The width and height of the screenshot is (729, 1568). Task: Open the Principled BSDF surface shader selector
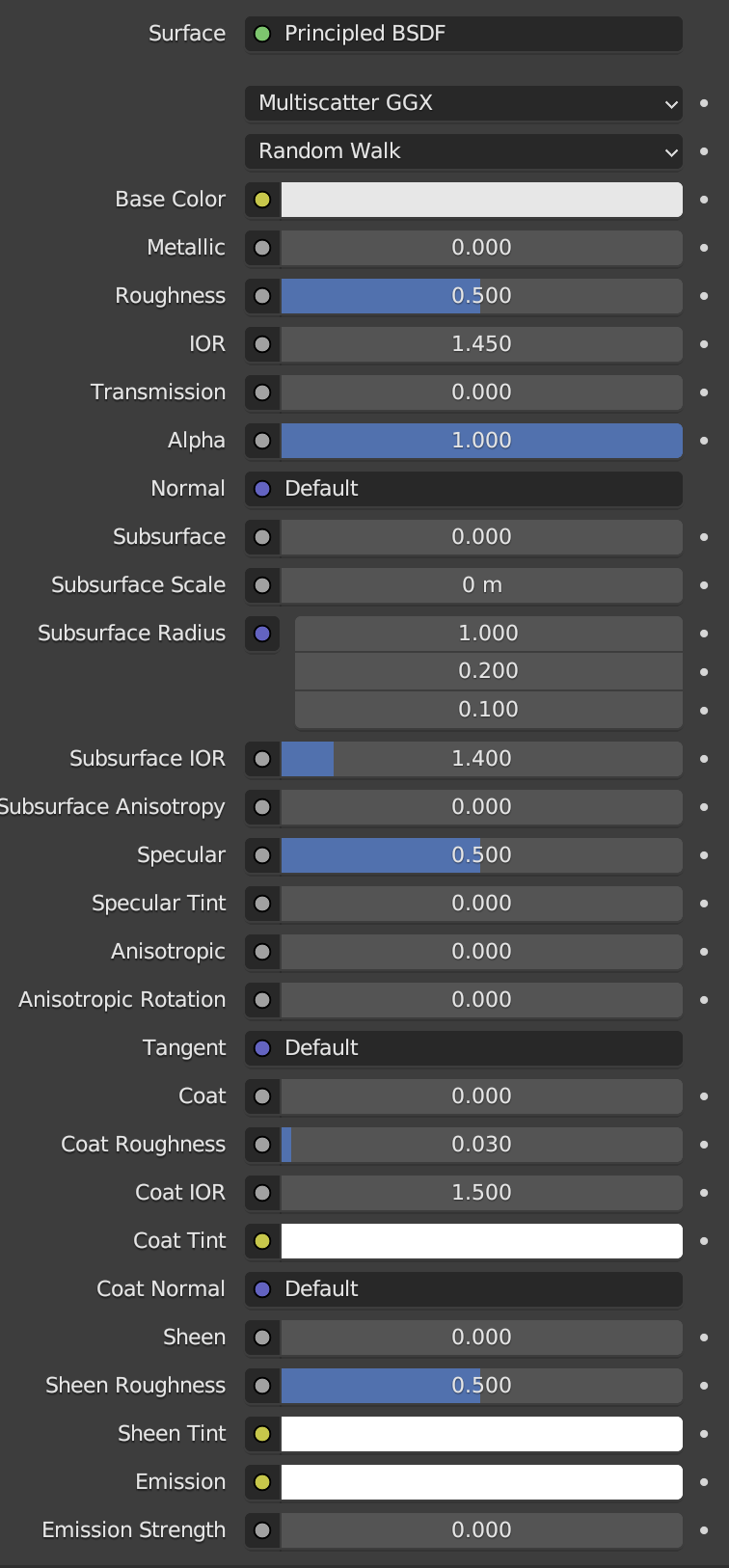(x=464, y=34)
